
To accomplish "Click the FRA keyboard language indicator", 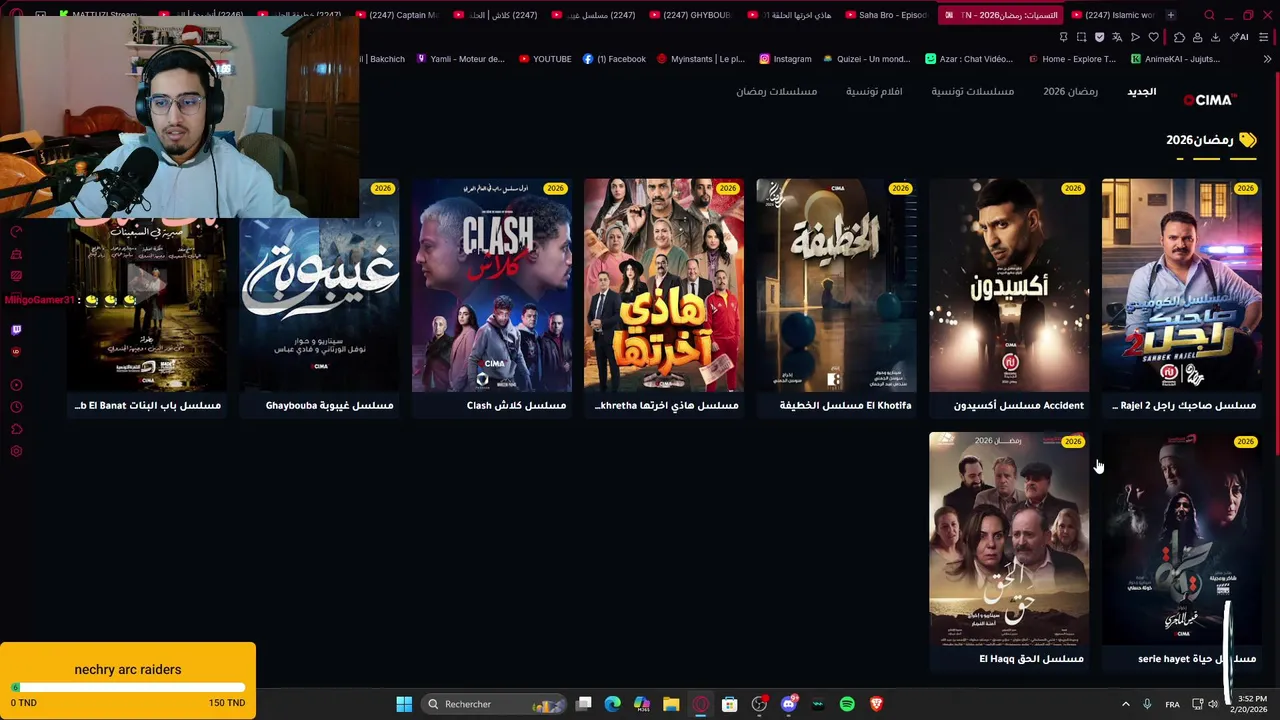I will click(1172, 704).
